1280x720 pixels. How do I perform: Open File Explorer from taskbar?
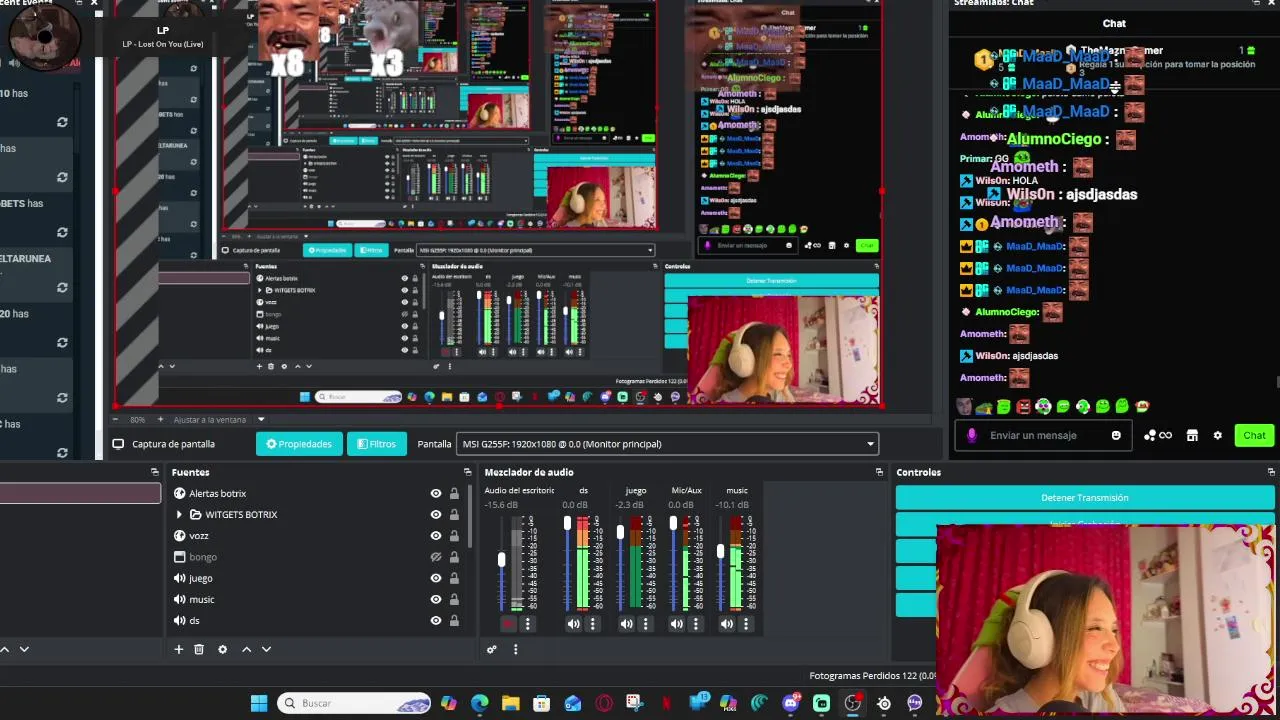click(x=510, y=703)
